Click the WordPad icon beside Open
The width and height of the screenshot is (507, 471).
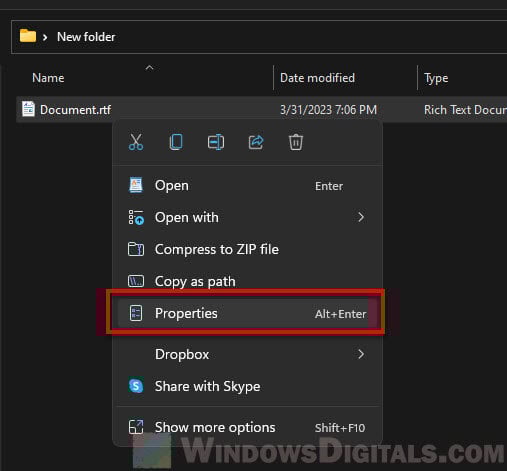136,185
